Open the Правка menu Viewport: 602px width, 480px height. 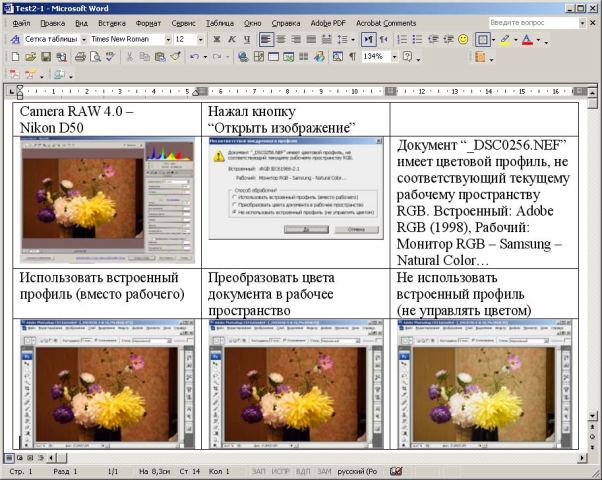click(53, 23)
